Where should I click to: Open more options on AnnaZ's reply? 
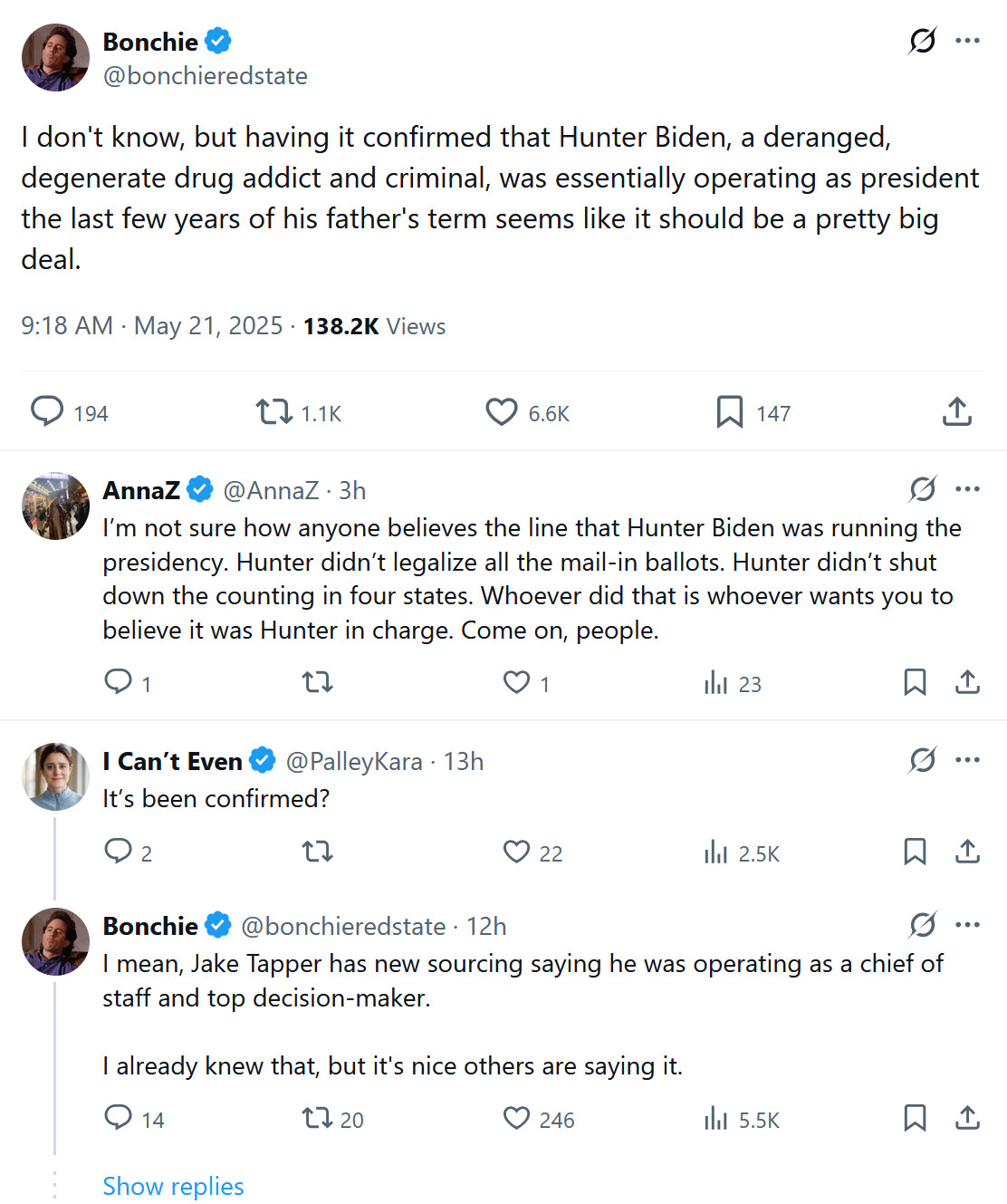point(967,489)
